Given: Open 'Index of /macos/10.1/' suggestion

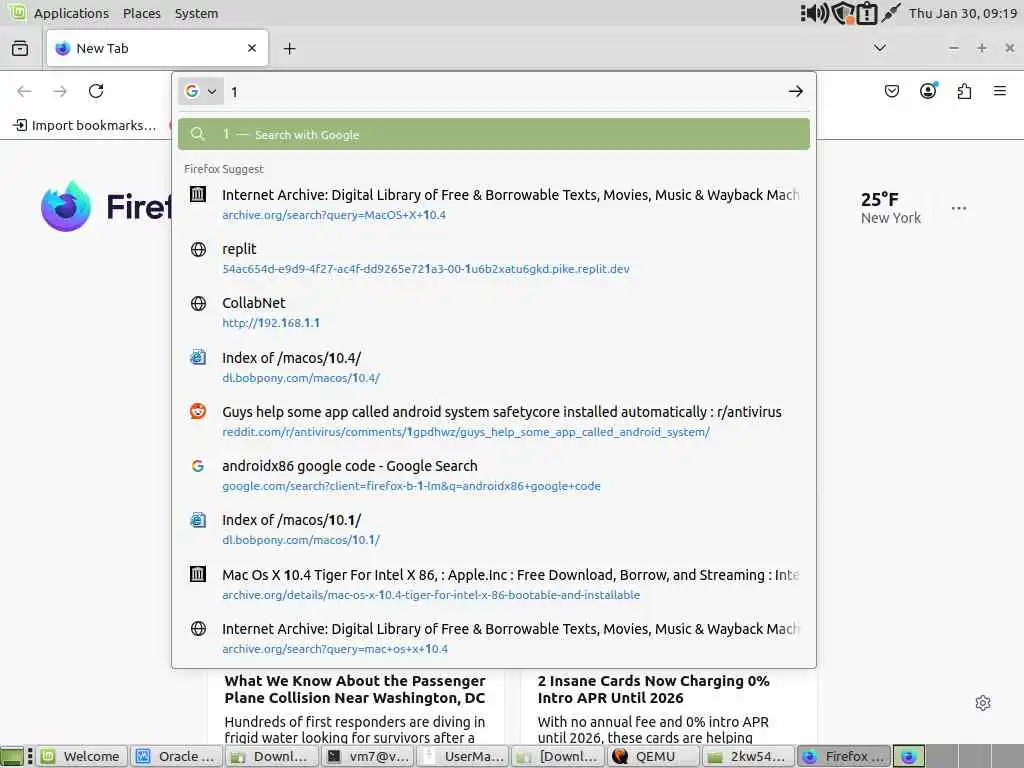Looking at the screenshot, I should [x=494, y=529].
